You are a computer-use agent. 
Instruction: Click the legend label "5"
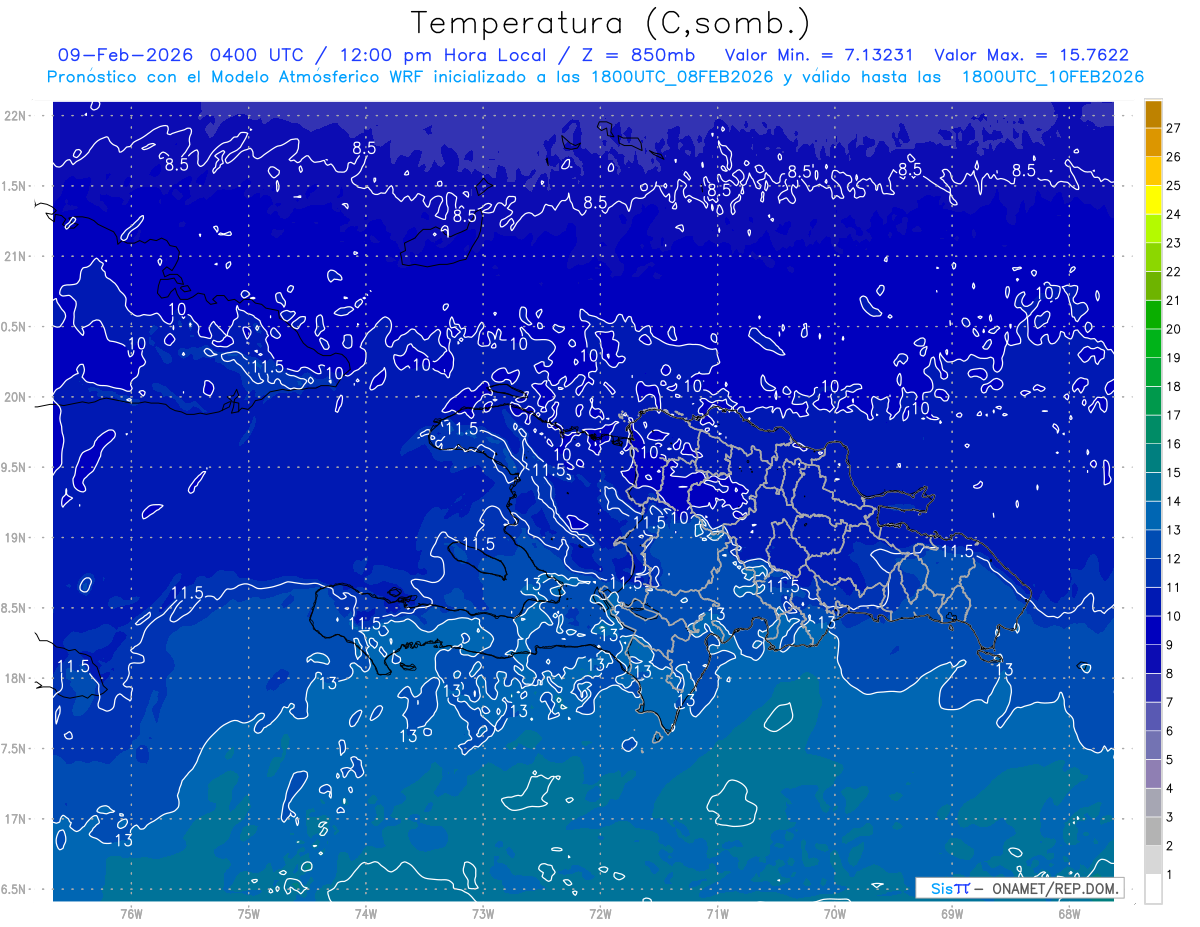tap(1169, 760)
